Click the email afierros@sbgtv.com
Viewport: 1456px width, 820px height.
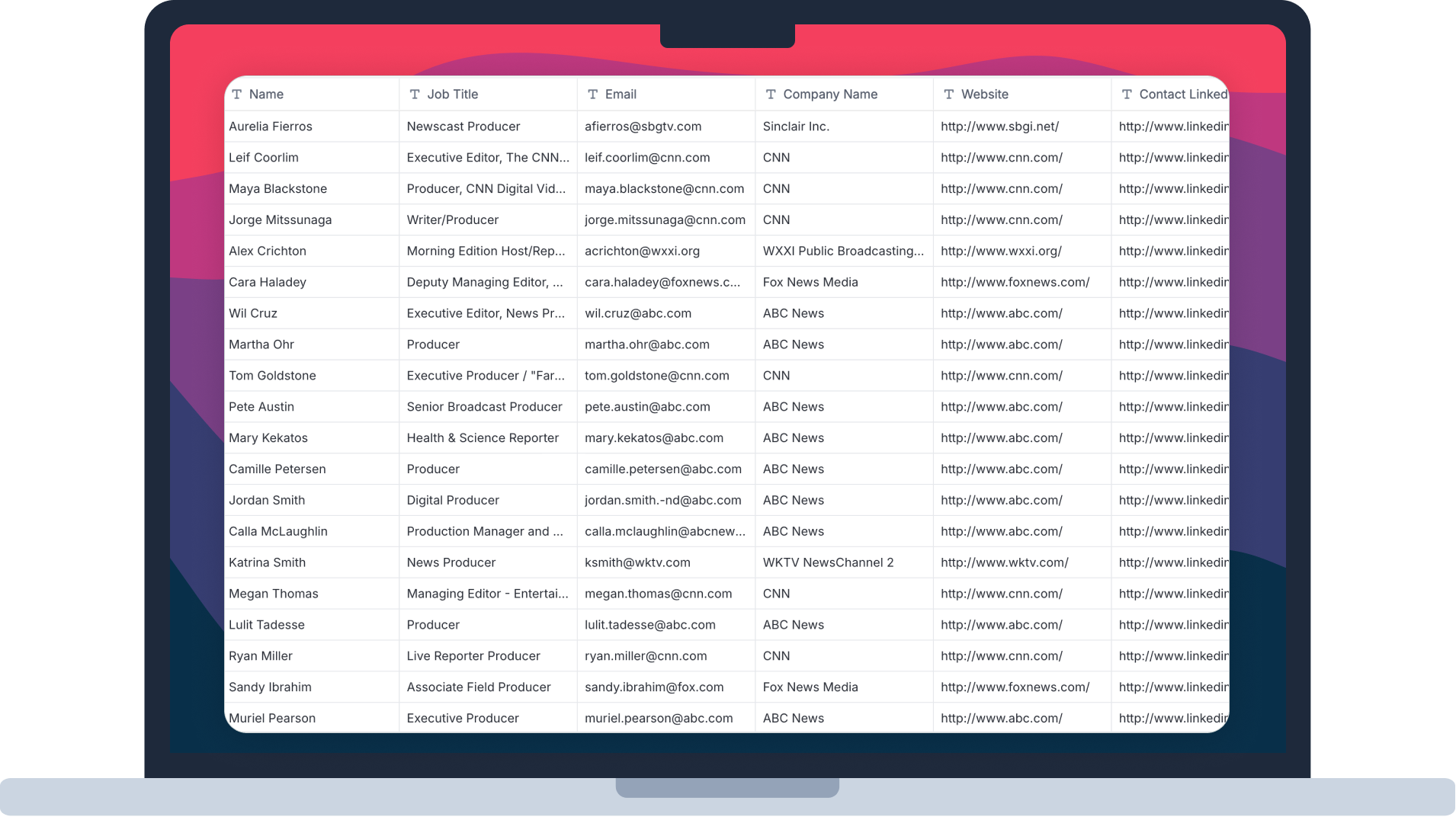point(643,127)
